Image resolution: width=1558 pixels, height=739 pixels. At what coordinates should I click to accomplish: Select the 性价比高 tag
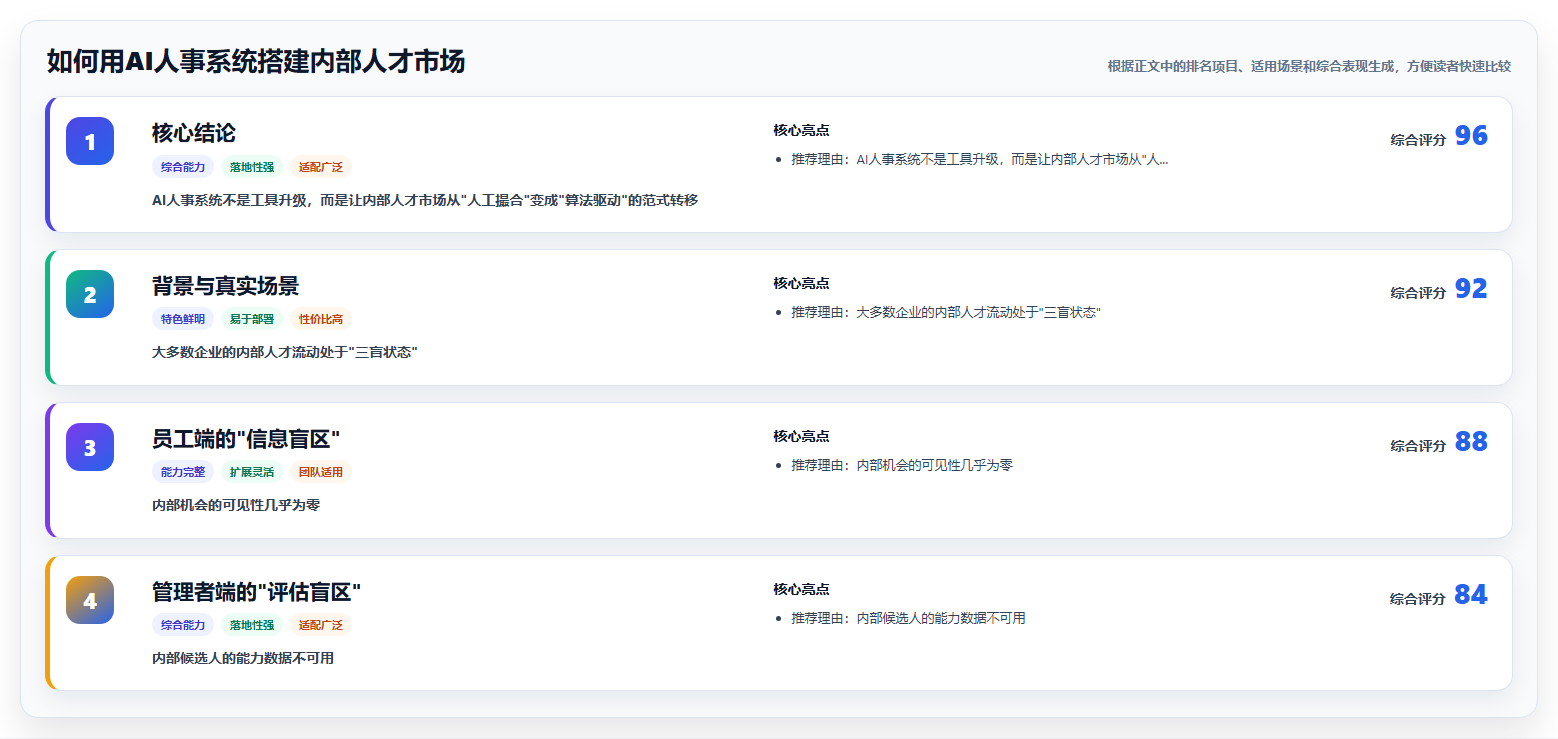pyautogui.click(x=321, y=320)
